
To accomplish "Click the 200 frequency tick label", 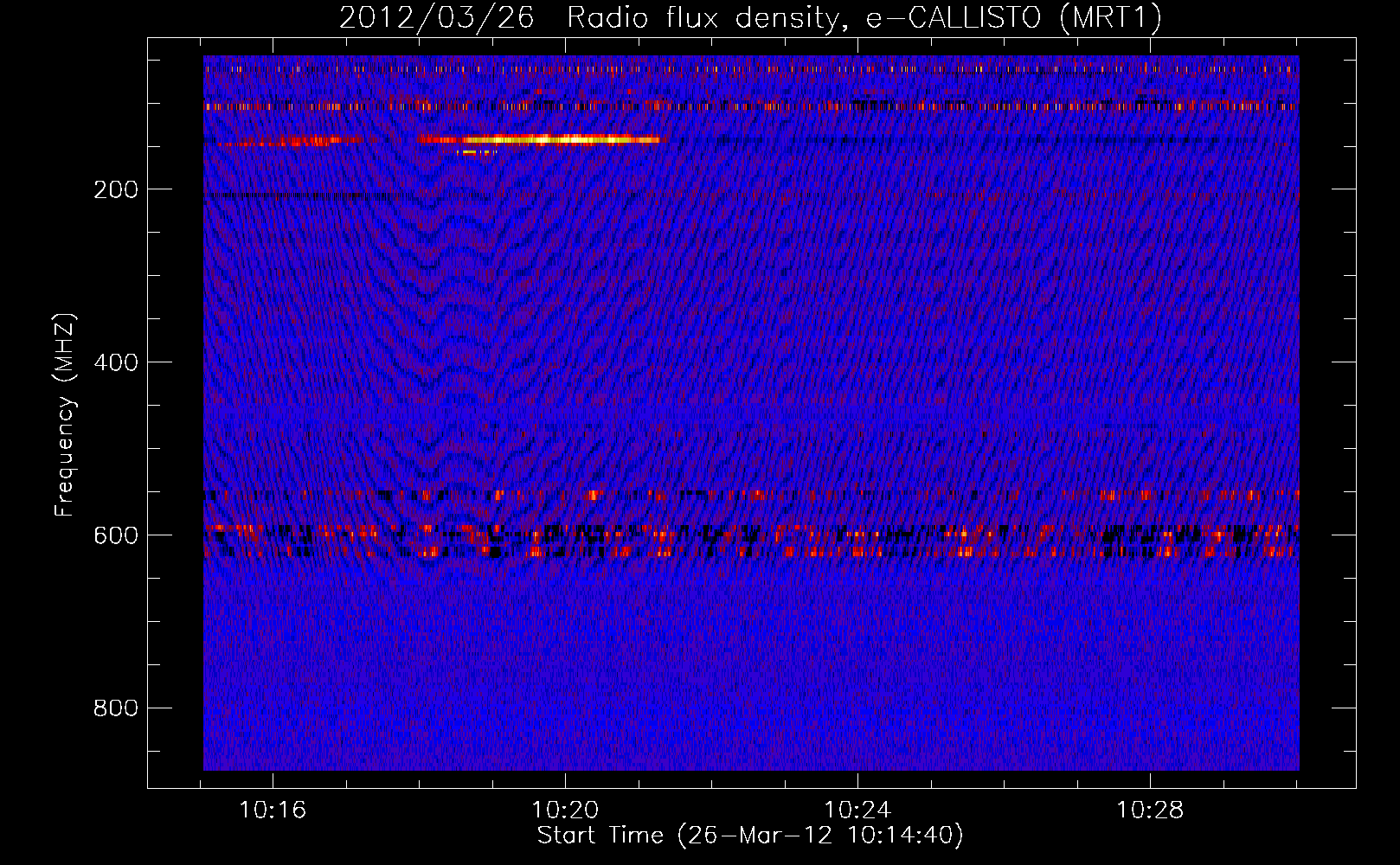I will [116, 189].
